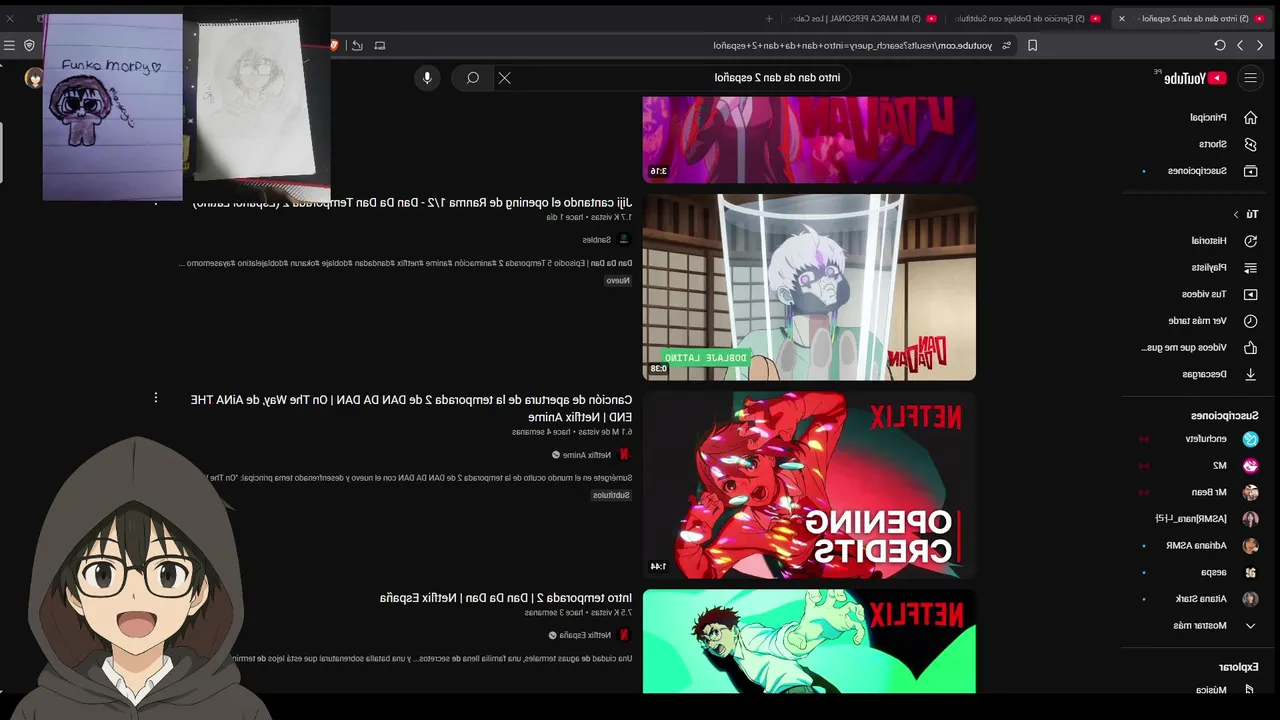Clear the search query with the X
This screenshot has width=1280, height=720.
click(x=505, y=78)
